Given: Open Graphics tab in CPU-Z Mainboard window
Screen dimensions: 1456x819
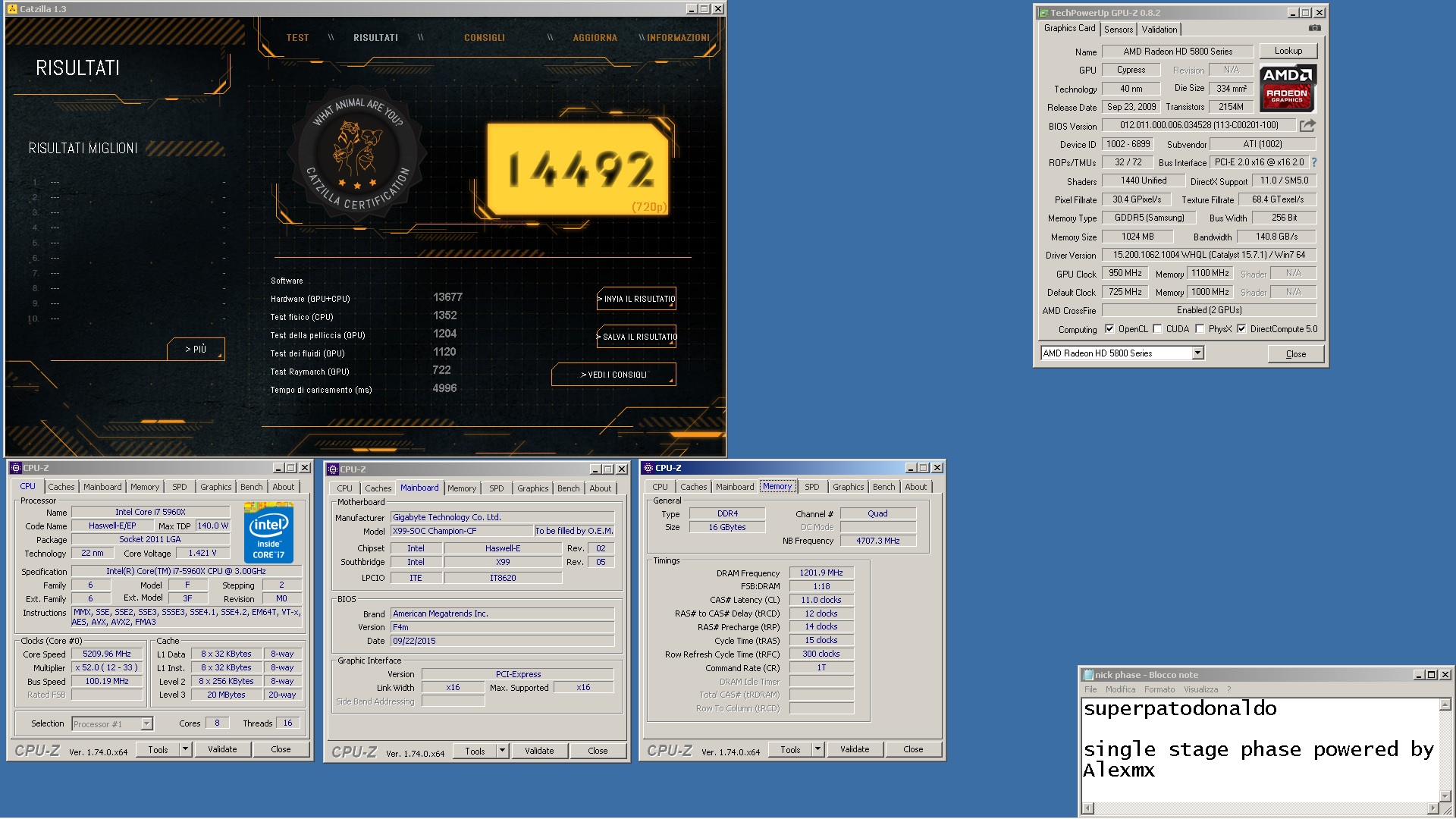Looking at the screenshot, I should coord(533,488).
